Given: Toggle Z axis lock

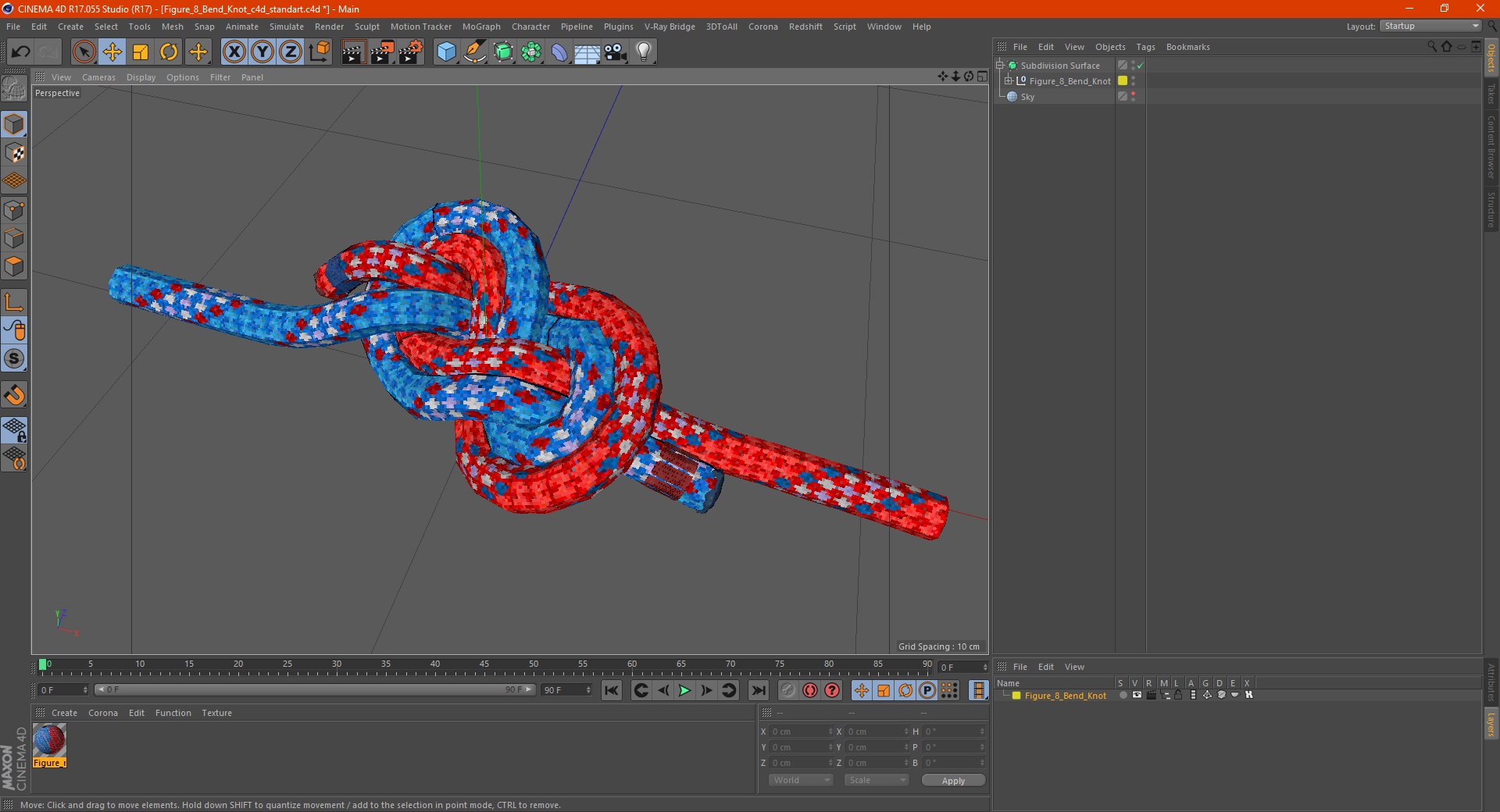Looking at the screenshot, I should pyautogui.click(x=290, y=52).
